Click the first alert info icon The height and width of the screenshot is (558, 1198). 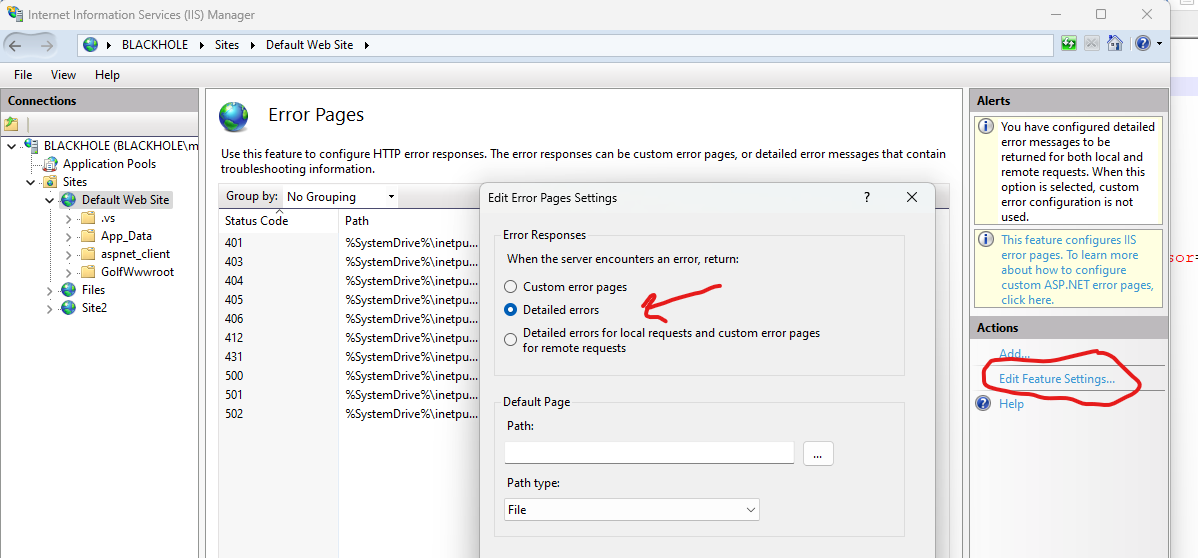(x=986, y=126)
